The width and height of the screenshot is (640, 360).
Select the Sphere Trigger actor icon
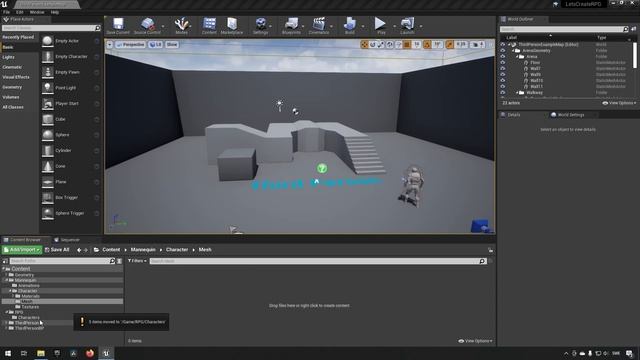tap(47, 213)
